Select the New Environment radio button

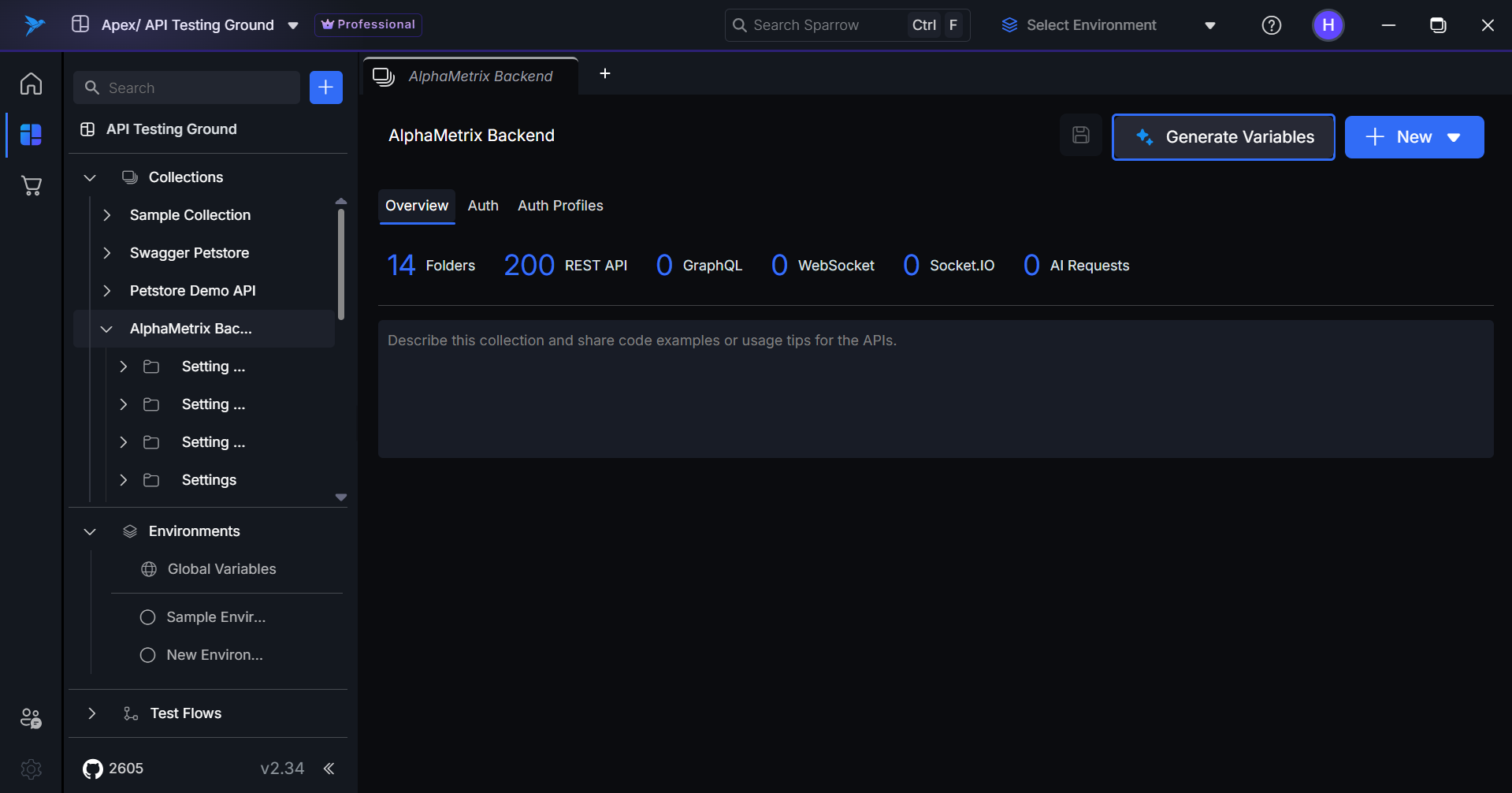(147, 655)
